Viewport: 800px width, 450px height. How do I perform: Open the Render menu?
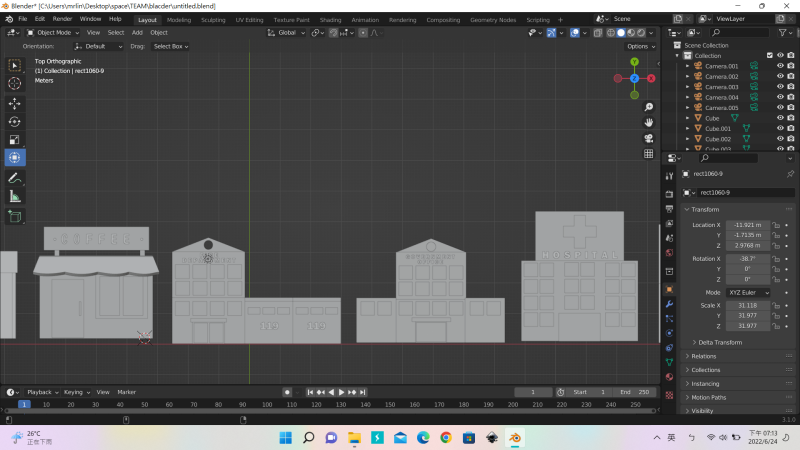[62, 19]
